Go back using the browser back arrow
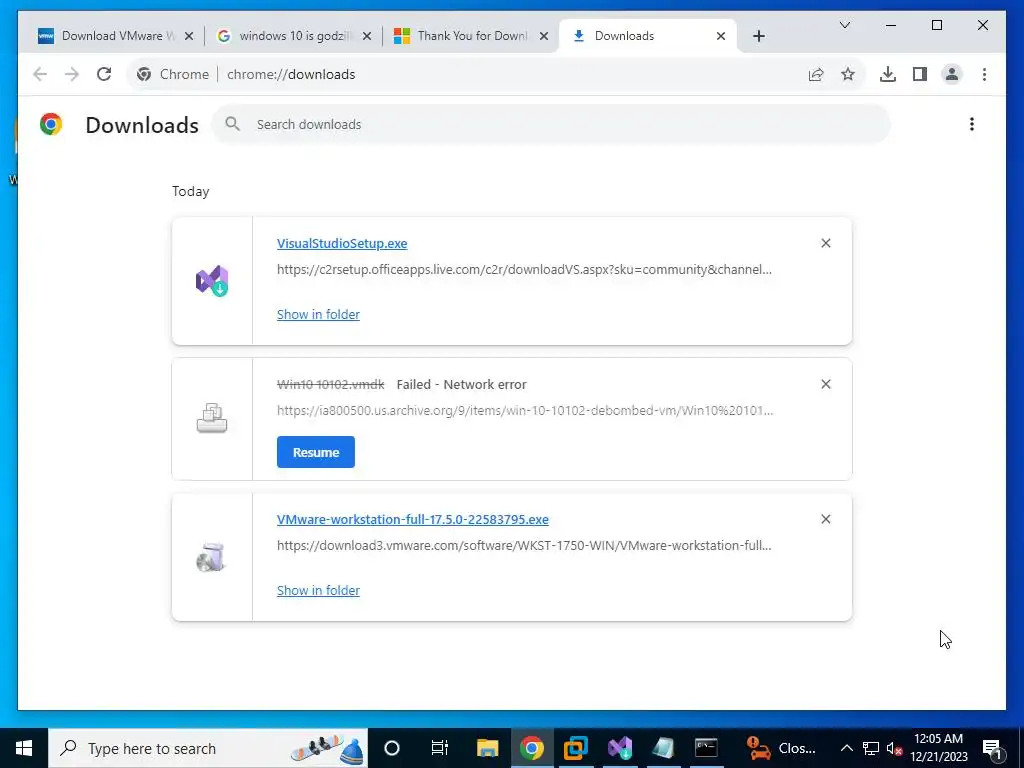This screenshot has width=1024, height=768. click(40, 74)
